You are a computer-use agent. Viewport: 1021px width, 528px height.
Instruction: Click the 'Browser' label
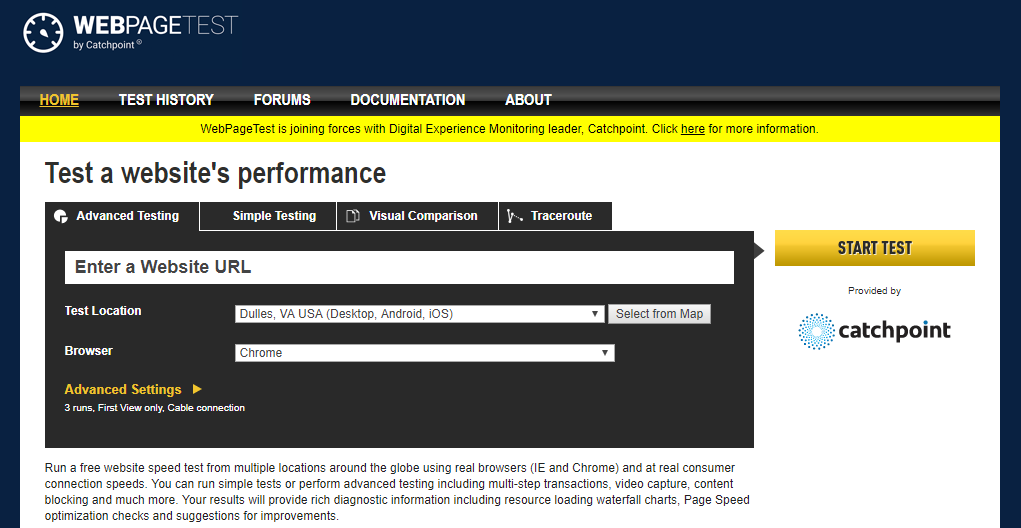(89, 351)
